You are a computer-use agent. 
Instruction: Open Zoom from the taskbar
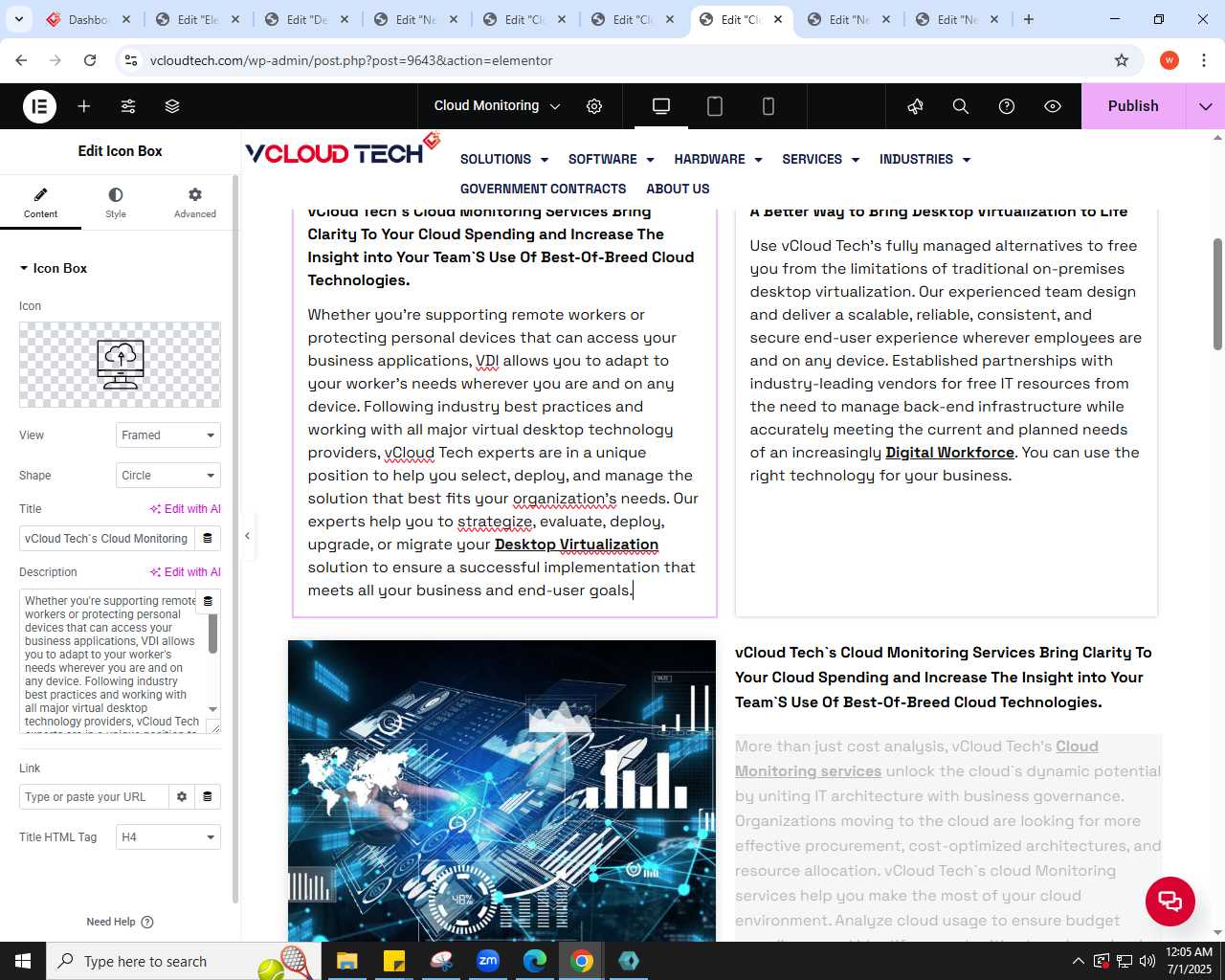[488, 961]
